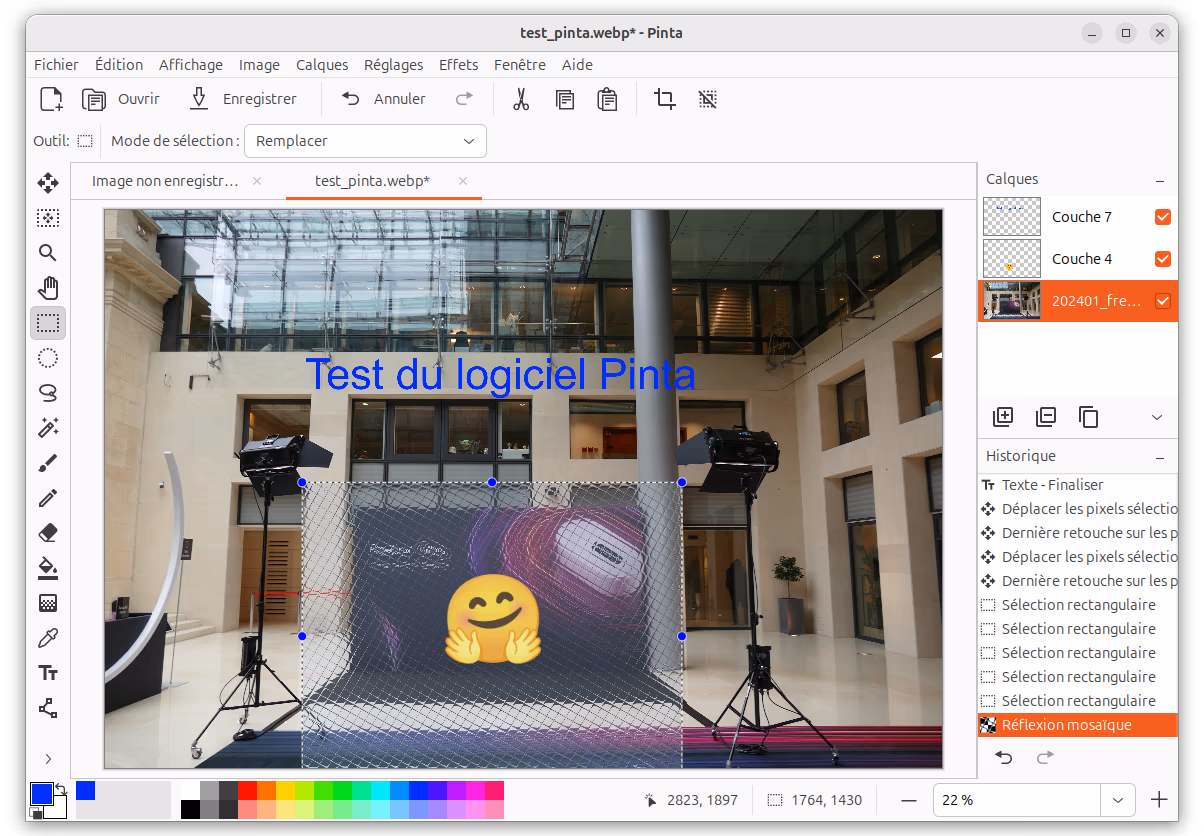
Task: Copy the selection using the toolbar icon
Action: pyautogui.click(x=565, y=99)
